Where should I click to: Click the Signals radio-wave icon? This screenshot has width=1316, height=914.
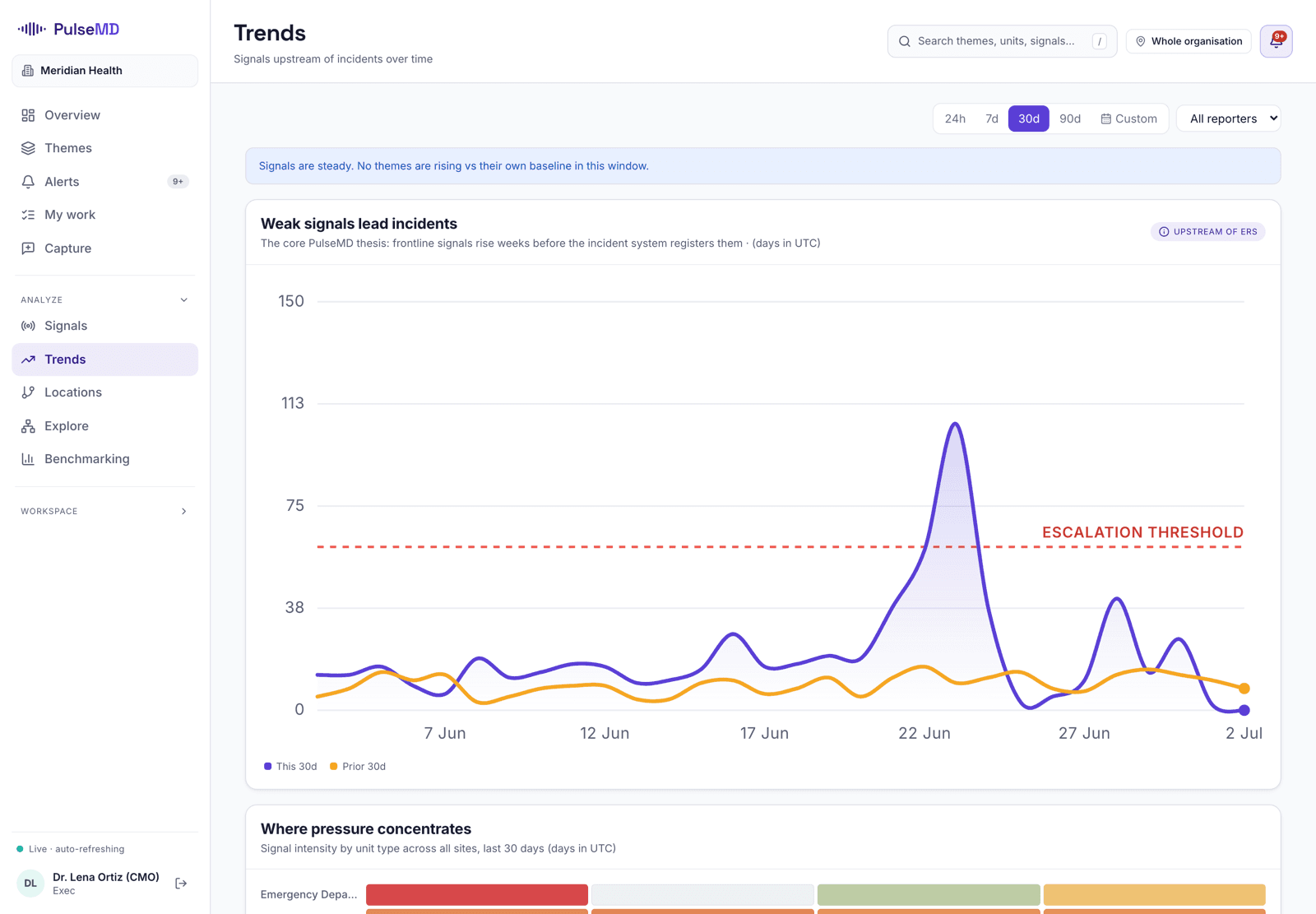(28, 326)
